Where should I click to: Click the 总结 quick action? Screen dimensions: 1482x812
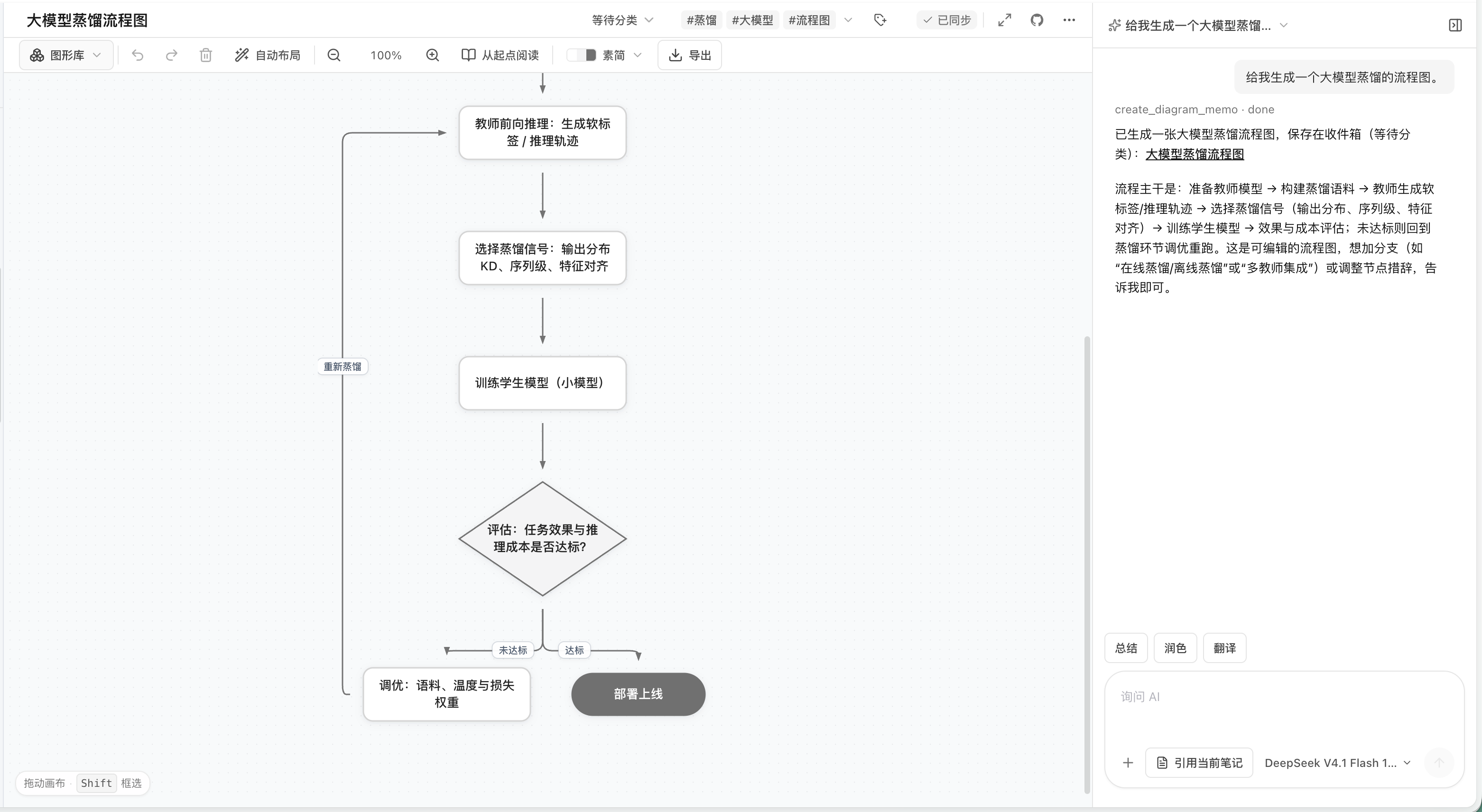[1126, 648]
